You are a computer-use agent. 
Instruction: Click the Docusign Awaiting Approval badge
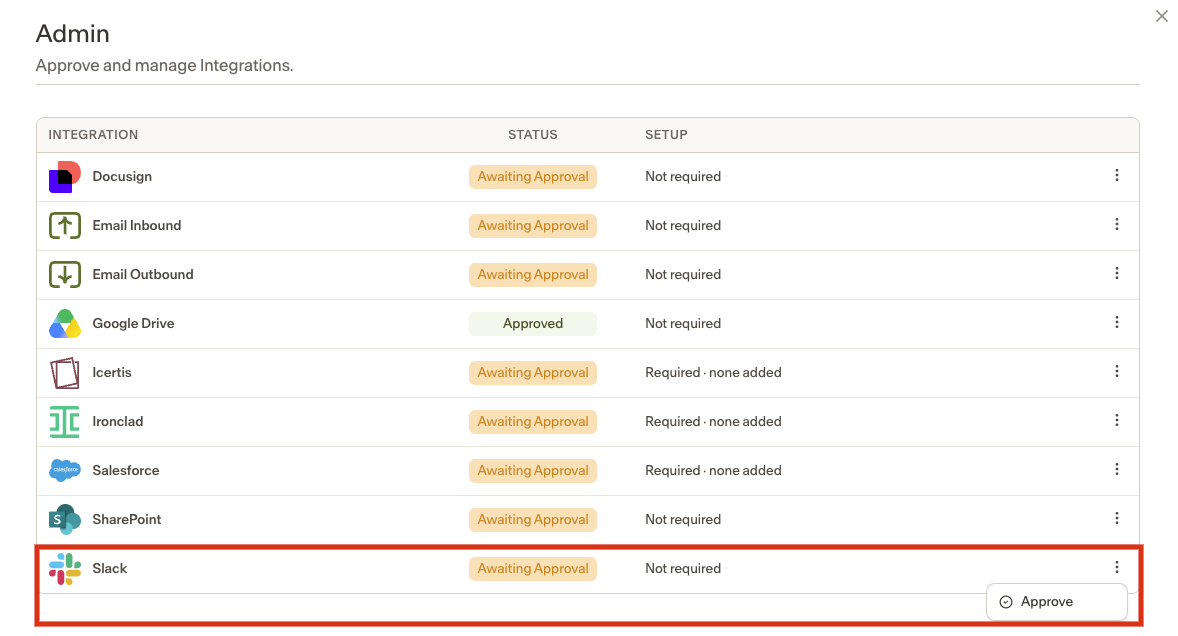[x=533, y=177]
